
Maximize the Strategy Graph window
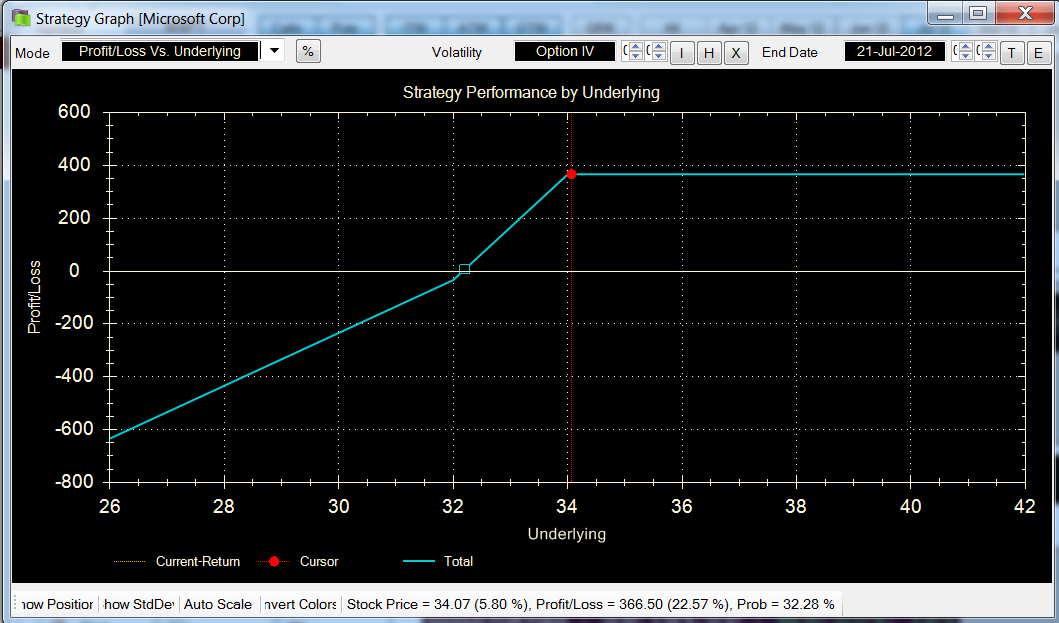977,14
